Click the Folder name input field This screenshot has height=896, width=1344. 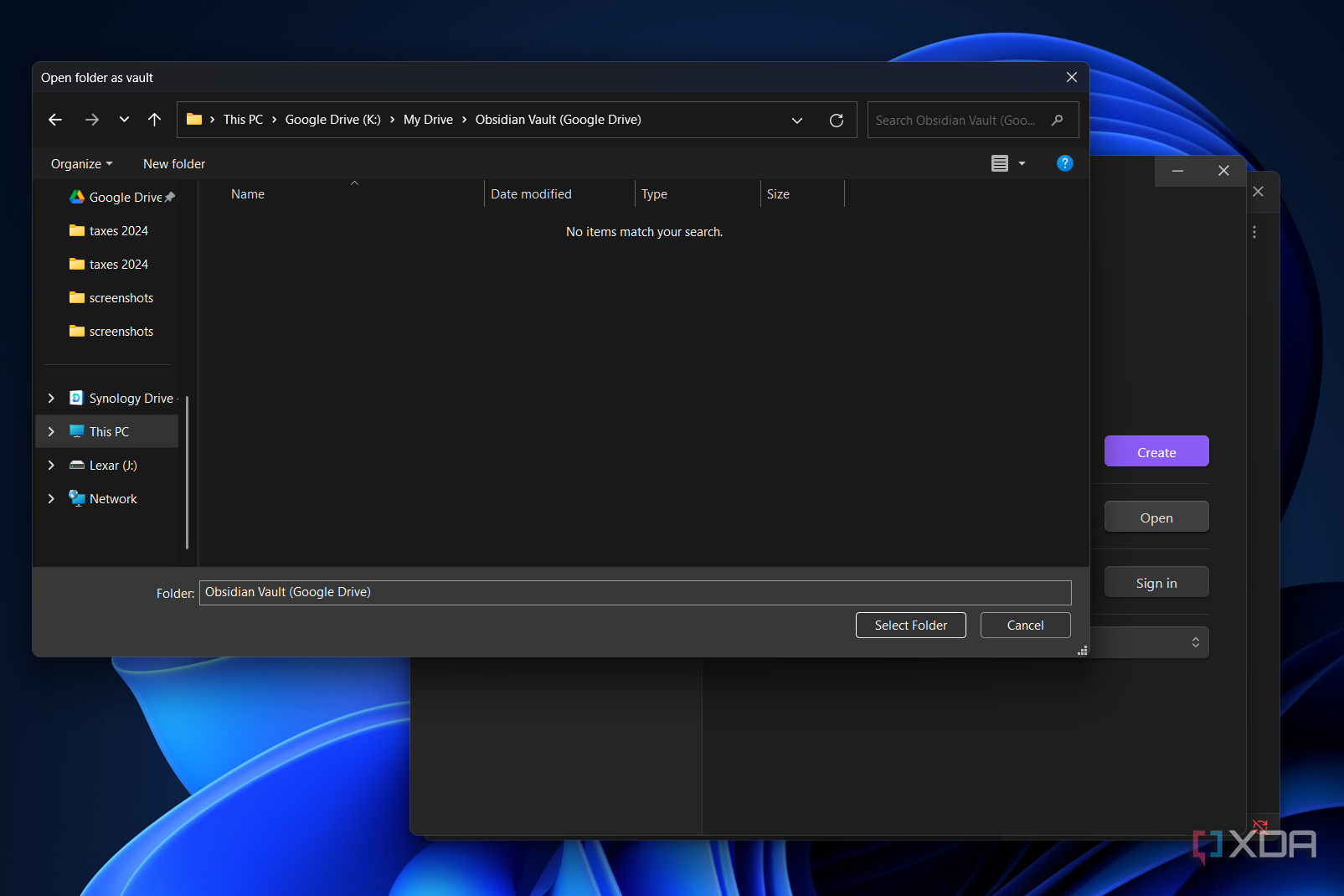pos(635,593)
